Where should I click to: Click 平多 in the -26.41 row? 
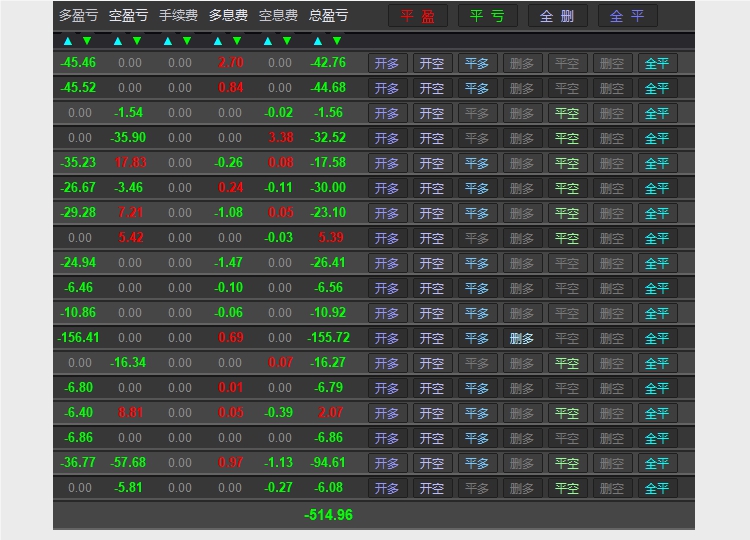point(477,263)
